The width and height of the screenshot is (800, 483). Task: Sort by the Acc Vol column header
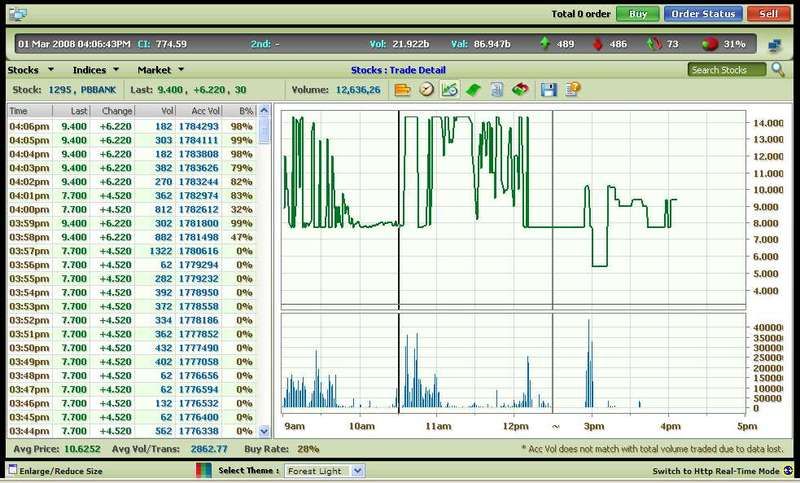[x=199, y=111]
